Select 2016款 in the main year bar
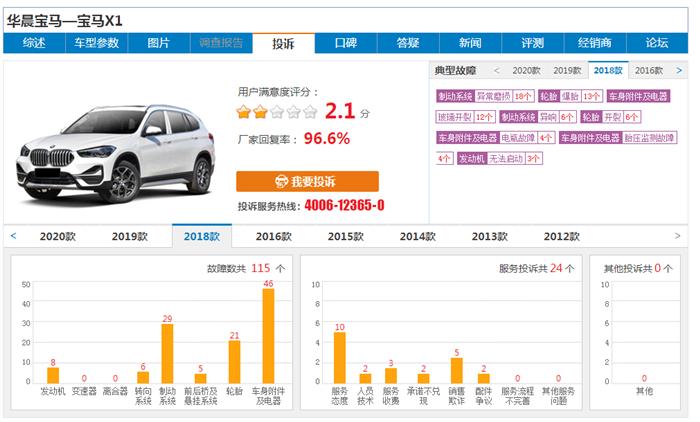 [x=274, y=237]
